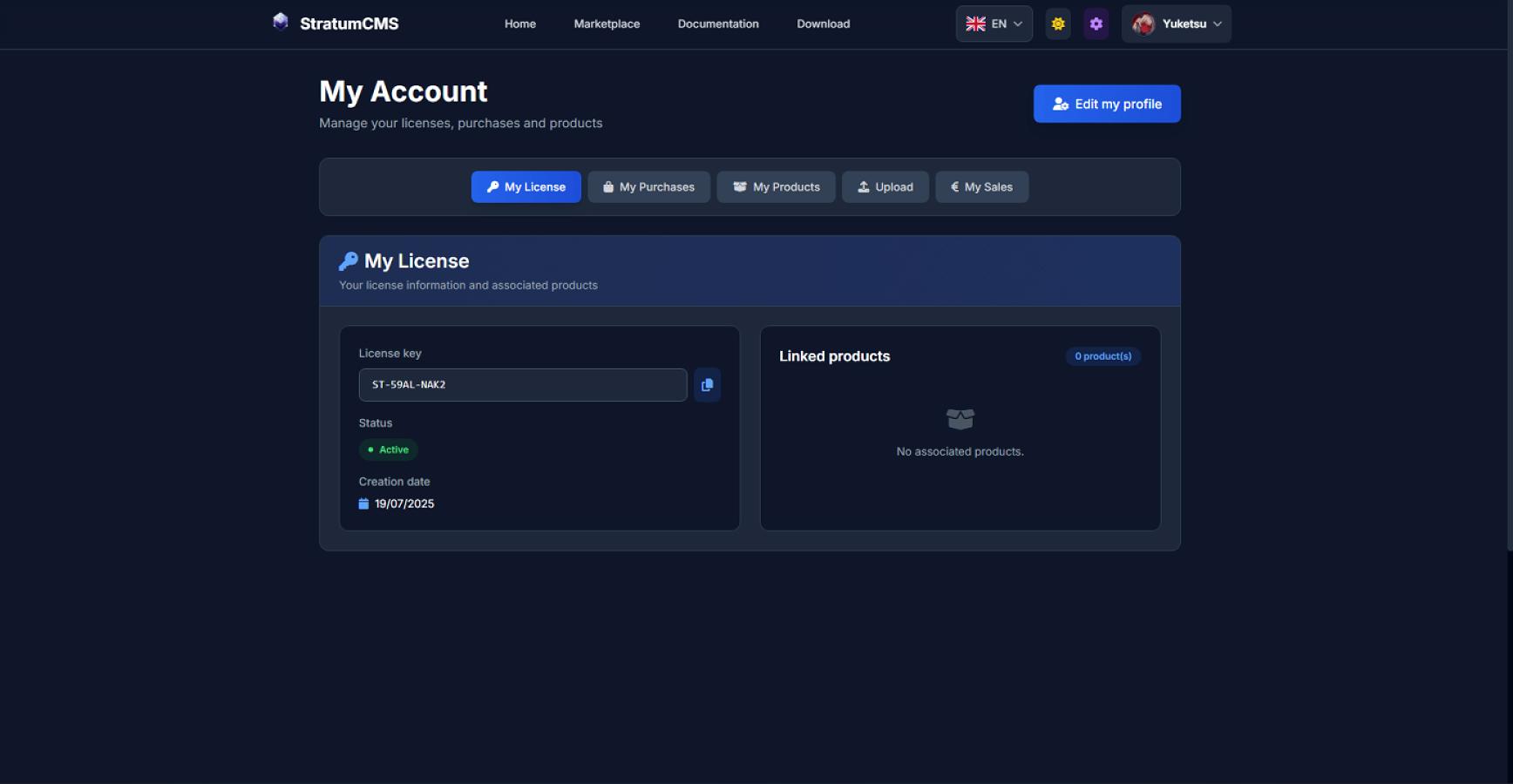Toggle the light theme sun icon
1513x784 pixels.
tap(1058, 24)
